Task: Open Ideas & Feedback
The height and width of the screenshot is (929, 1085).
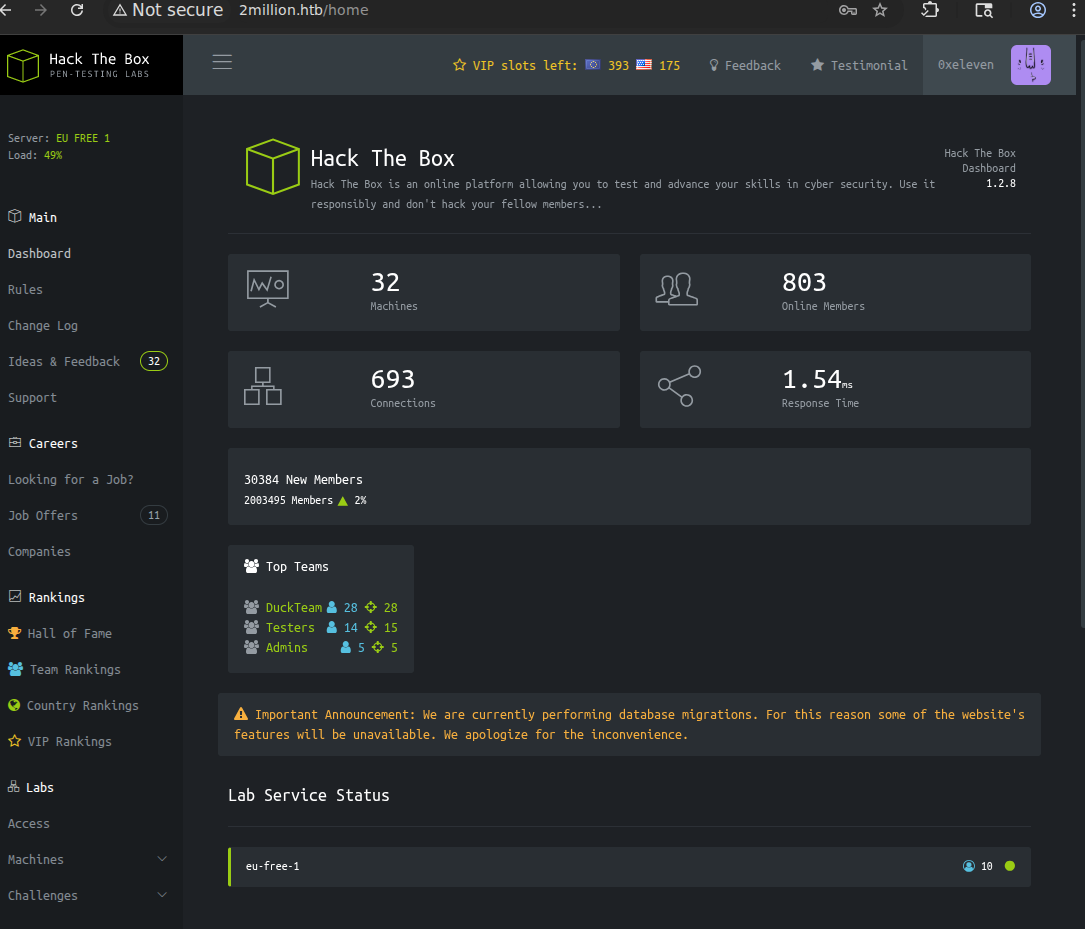Action: click(x=64, y=361)
